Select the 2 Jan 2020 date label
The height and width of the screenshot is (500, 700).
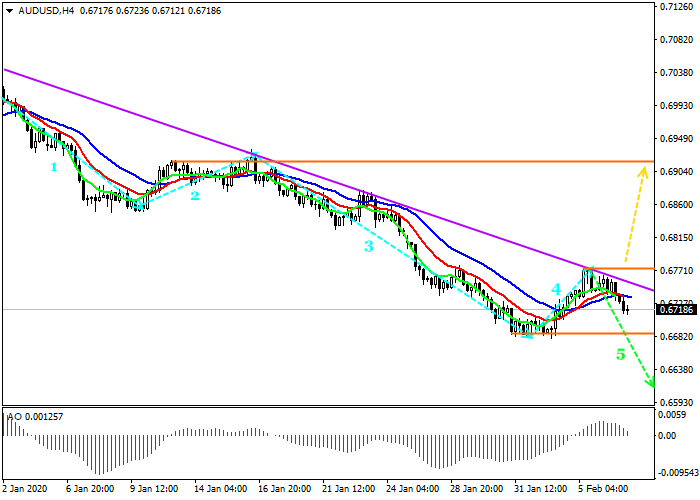(24, 490)
